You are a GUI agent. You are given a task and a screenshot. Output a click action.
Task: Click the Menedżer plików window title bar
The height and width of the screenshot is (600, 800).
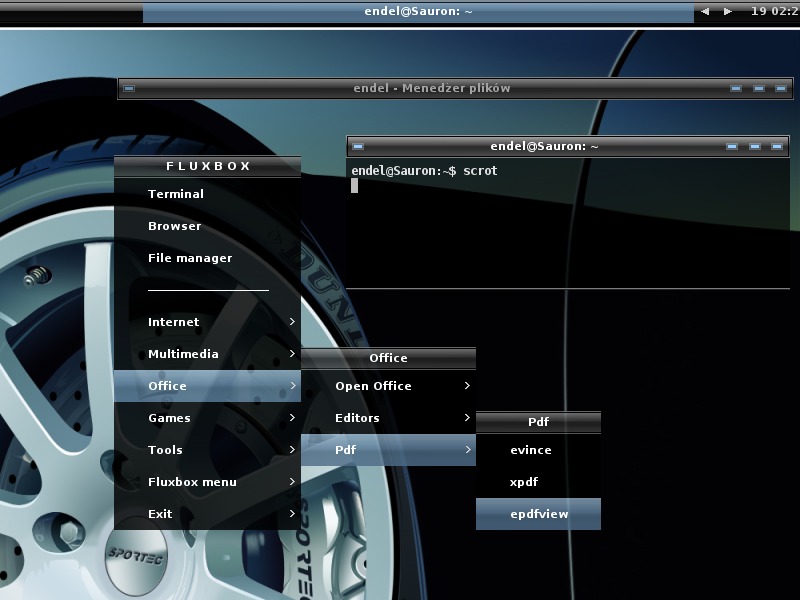[431, 88]
